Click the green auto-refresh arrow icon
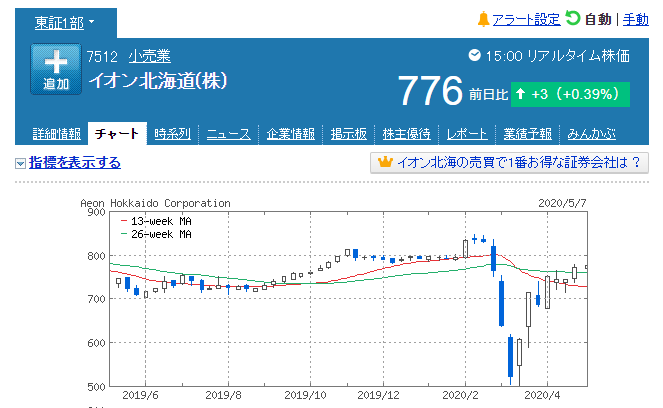Viewport: 663px width, 408px height. click(x=573, y=18)
